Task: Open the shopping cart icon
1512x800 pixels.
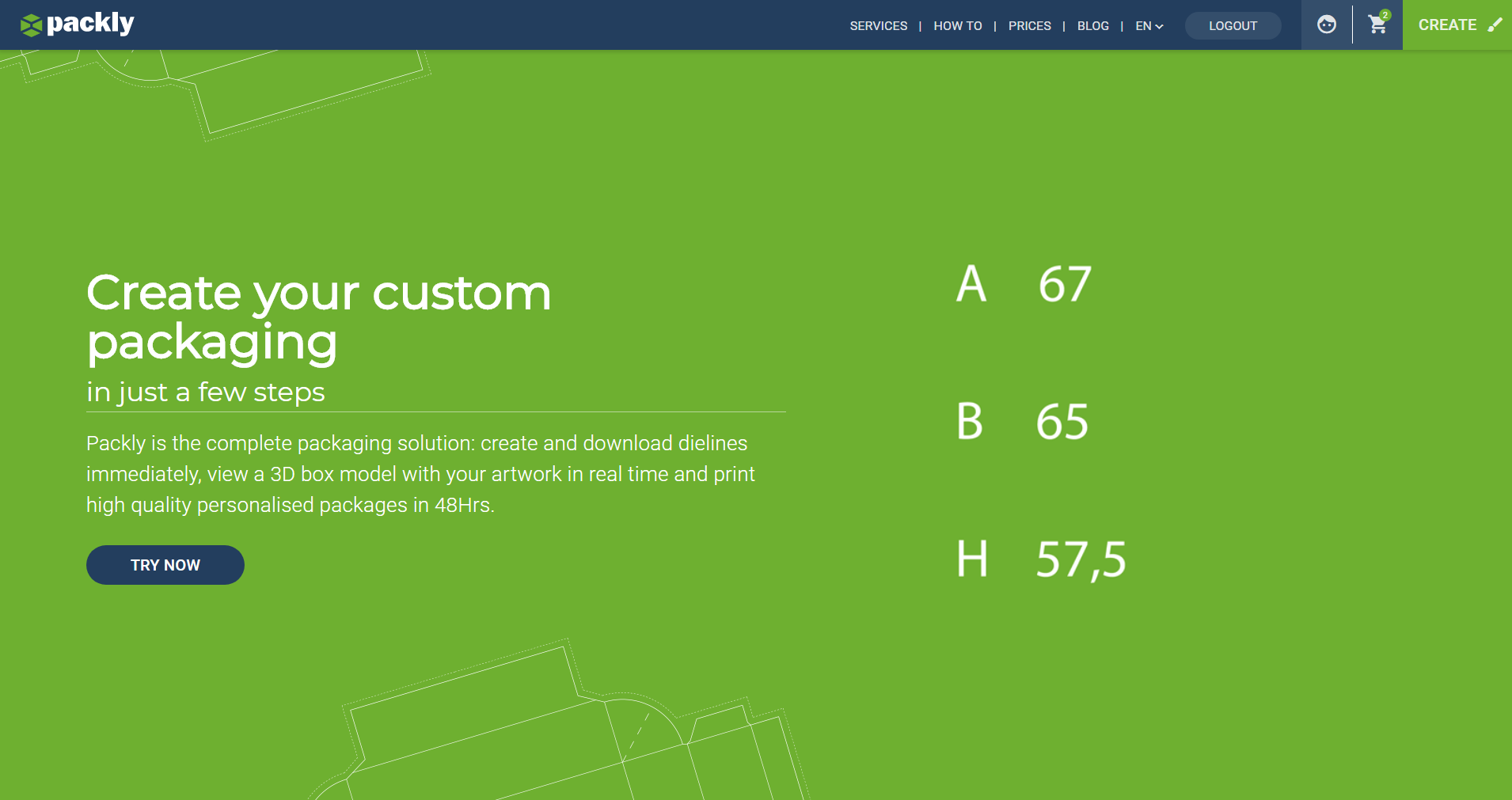Action: [x=1378, y=25]
